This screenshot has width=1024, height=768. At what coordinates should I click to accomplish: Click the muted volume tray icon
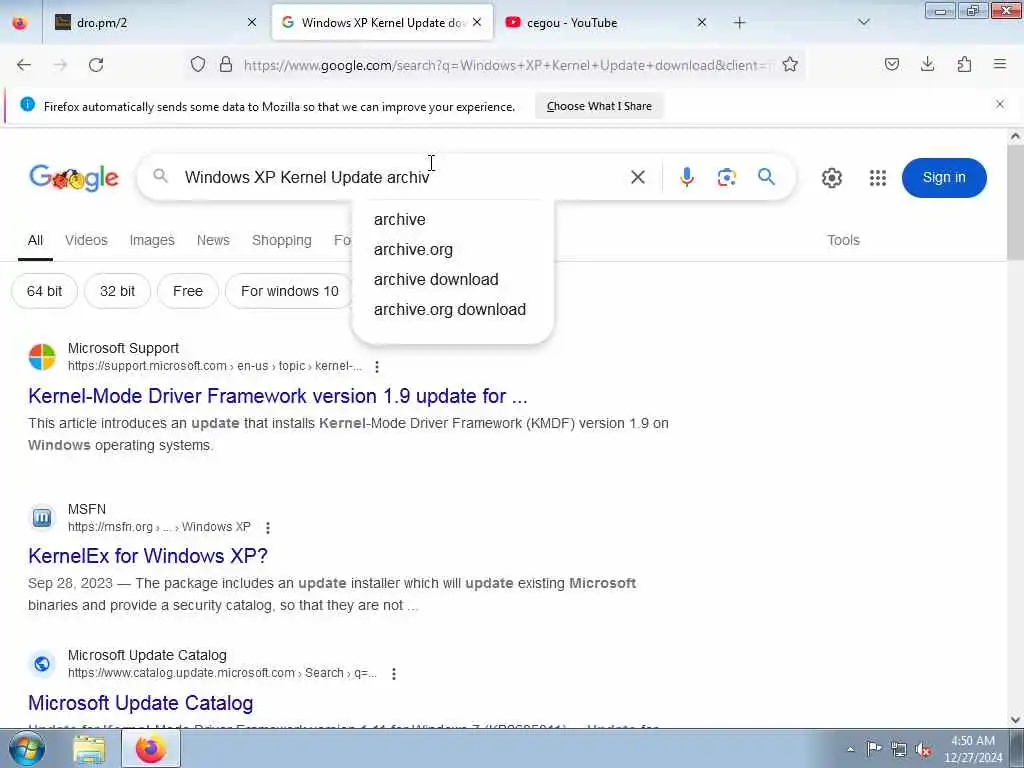coord(923,749)
